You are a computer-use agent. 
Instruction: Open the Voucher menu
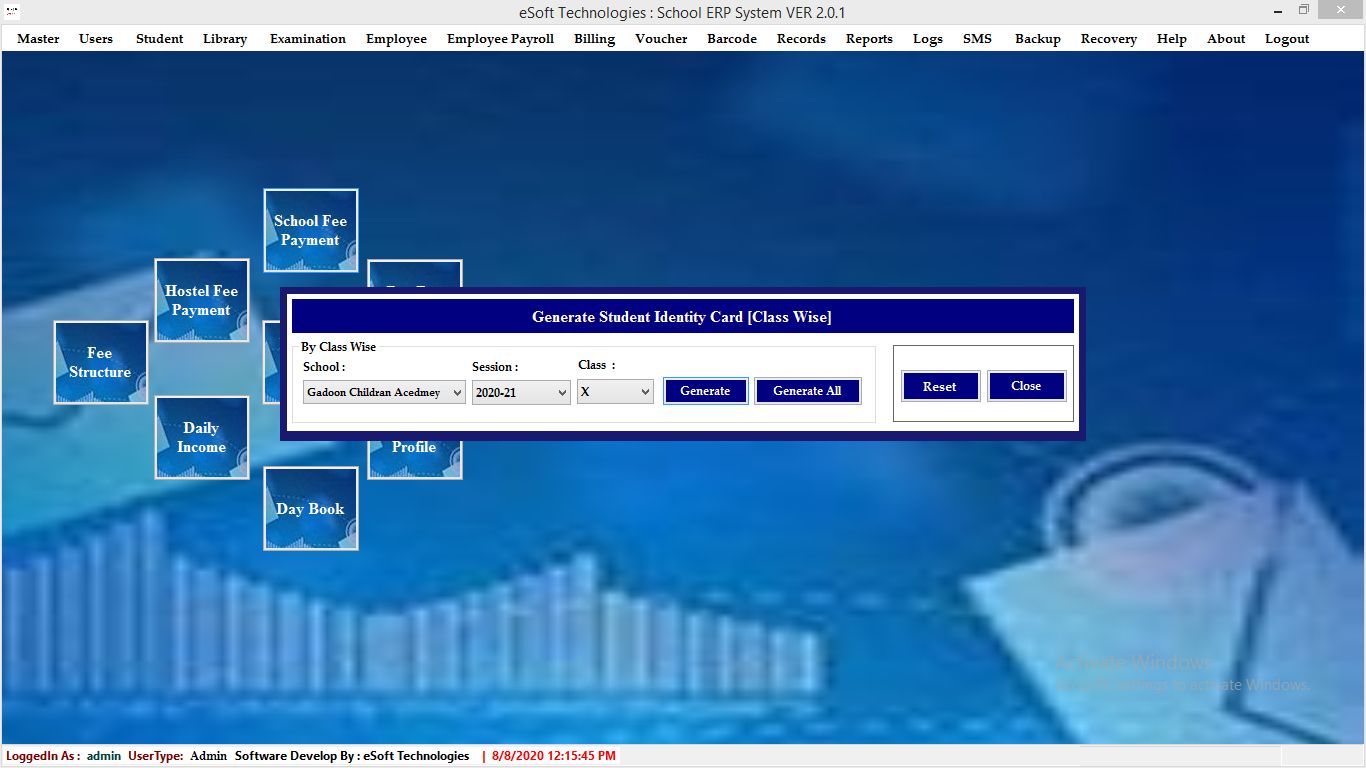tap(661, 39)
